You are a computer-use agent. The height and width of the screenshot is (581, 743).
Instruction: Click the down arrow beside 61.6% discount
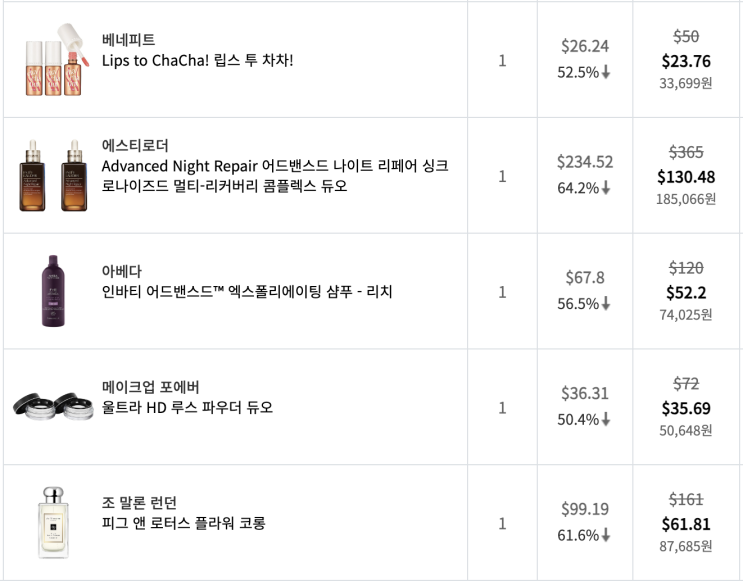coord(606,536)
